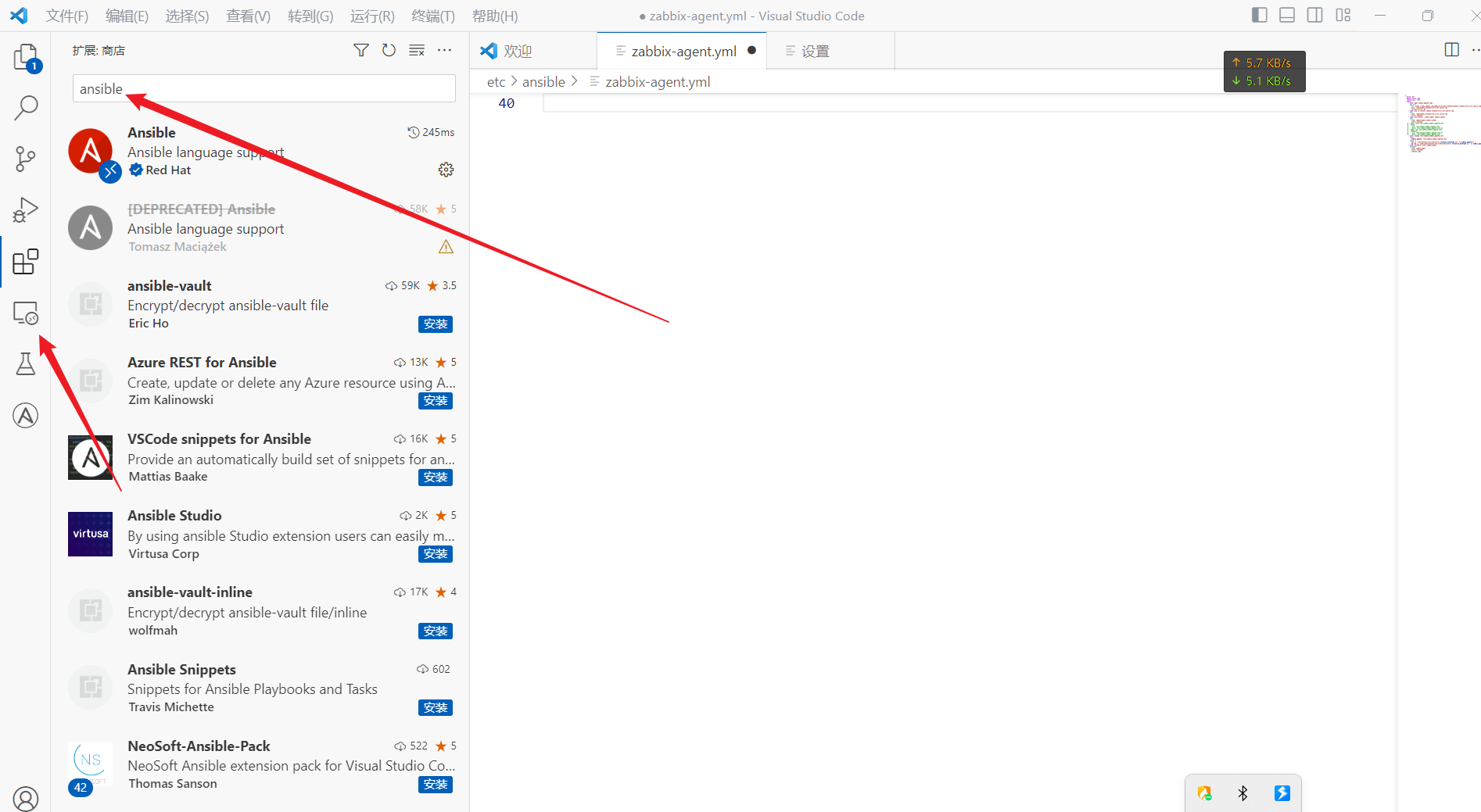The image size is (1481, 812).
Task: Open the Search view in activity bar
Action: click(26, 108)
